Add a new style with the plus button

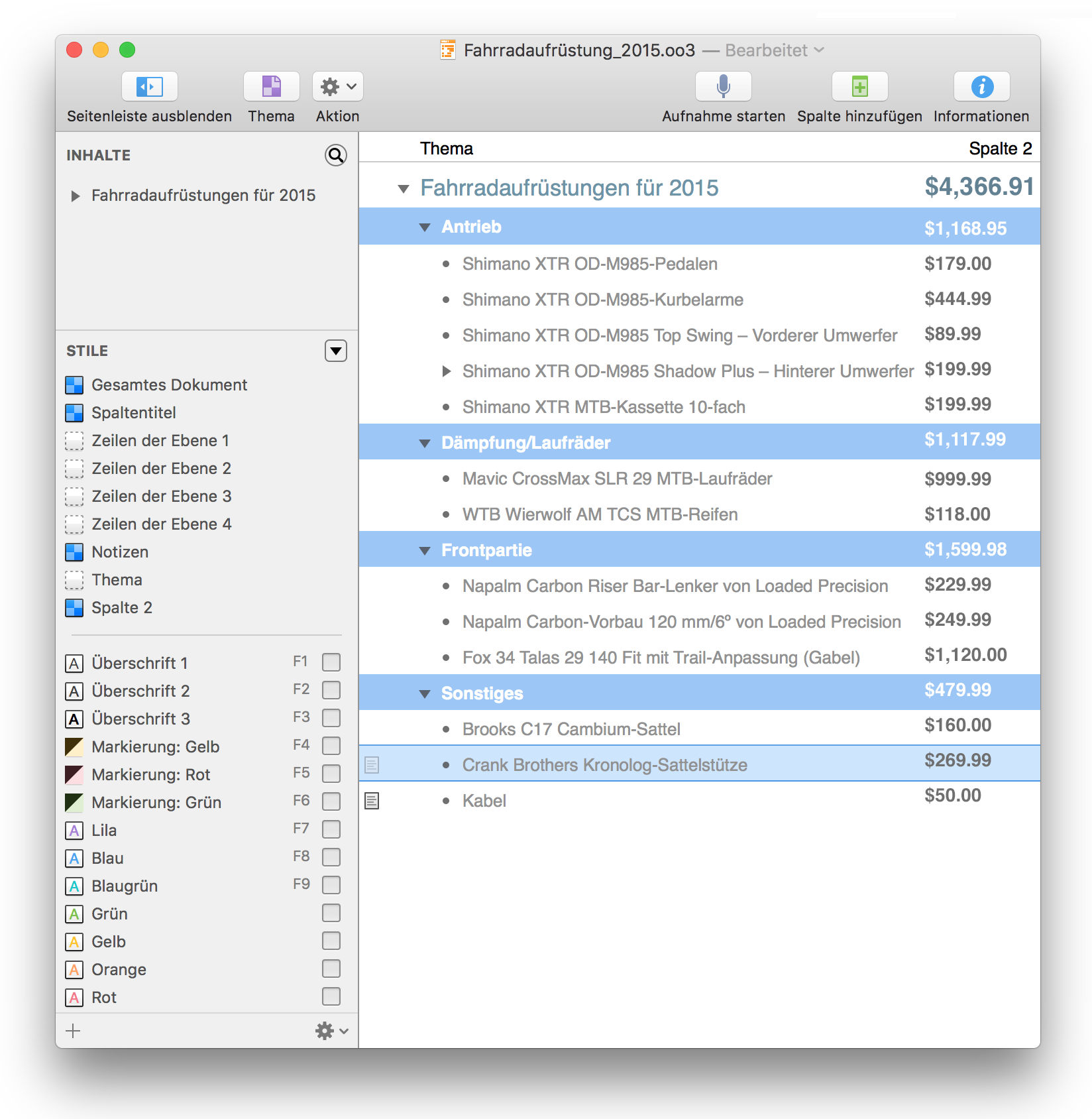[73, 1031]
